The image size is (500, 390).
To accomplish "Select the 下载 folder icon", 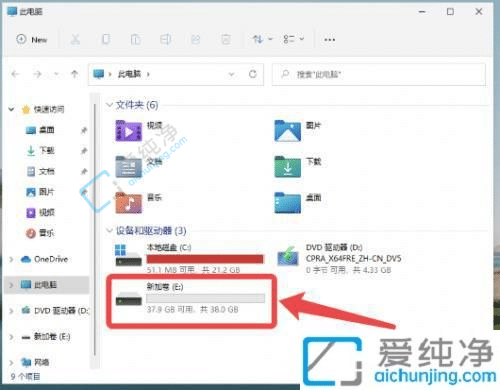I will click(287, 167).
